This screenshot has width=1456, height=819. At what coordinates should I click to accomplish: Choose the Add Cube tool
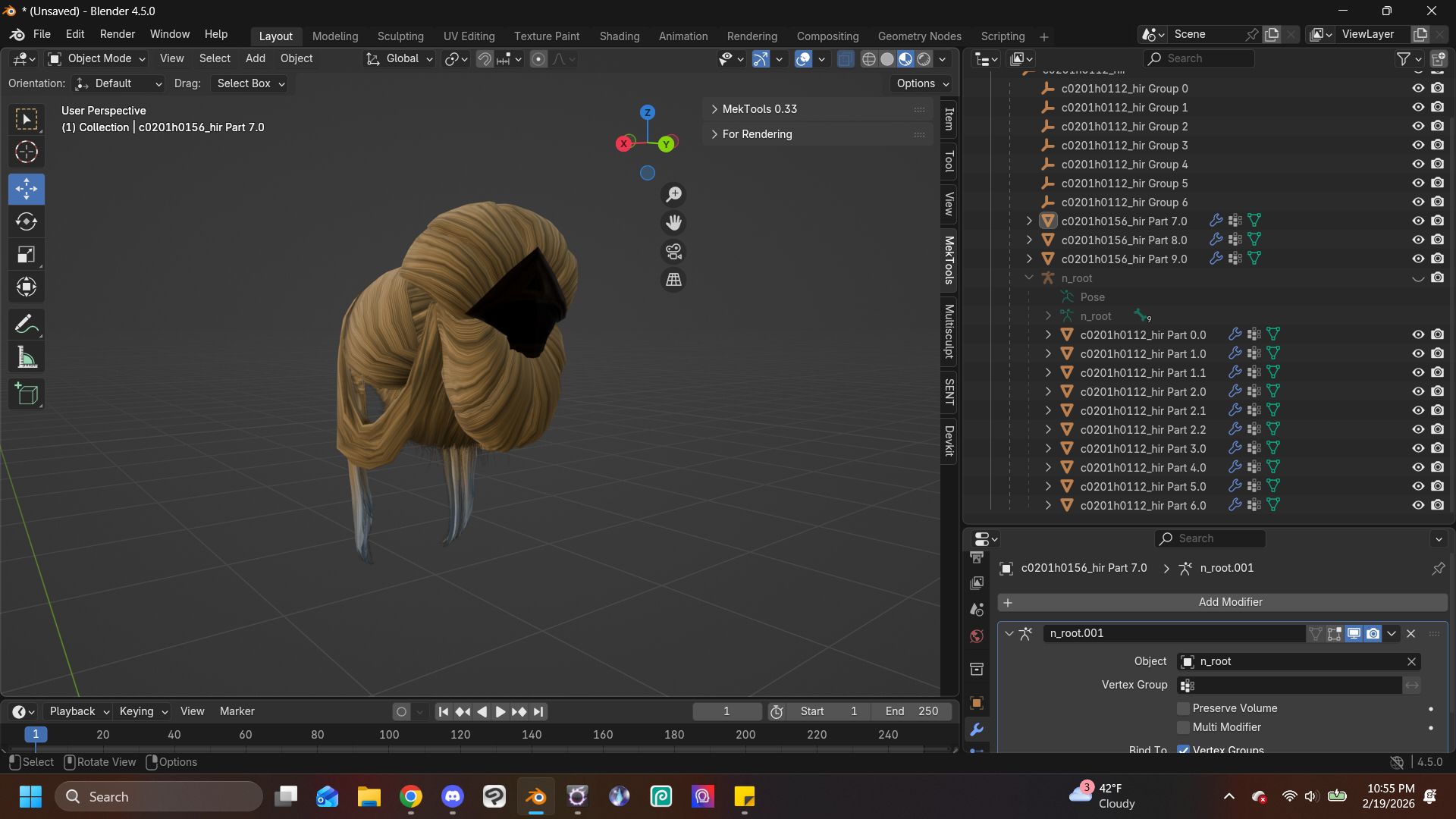coord(27,394)
